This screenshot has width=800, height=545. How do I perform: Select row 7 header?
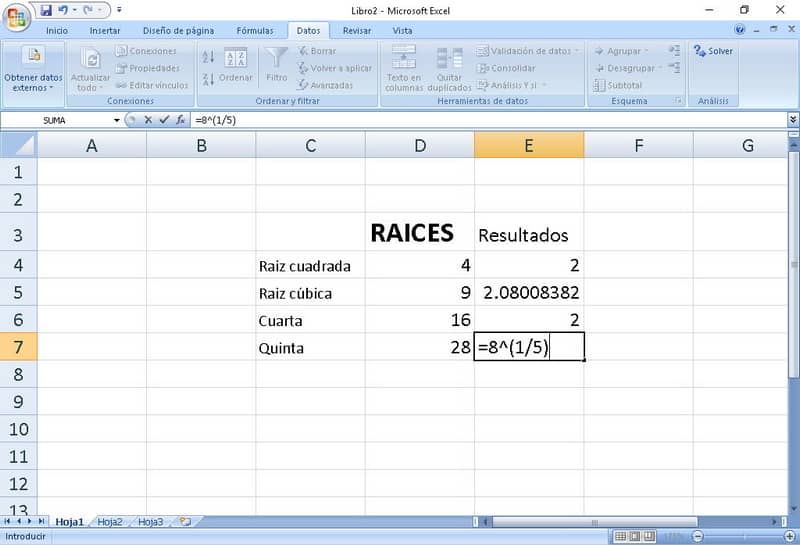point(18,347)
